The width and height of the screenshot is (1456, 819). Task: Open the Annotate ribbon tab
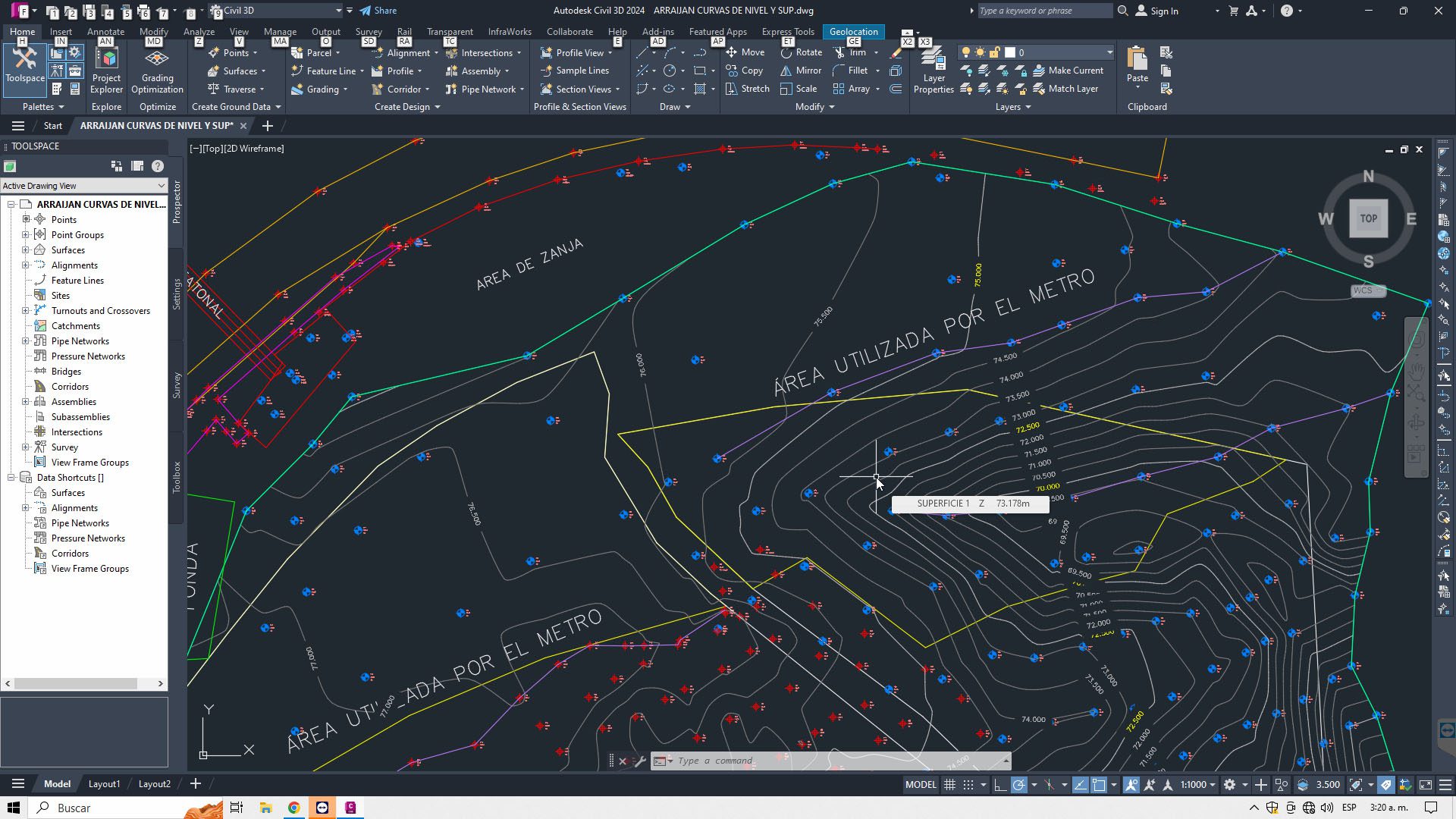[x=105, y=32]
